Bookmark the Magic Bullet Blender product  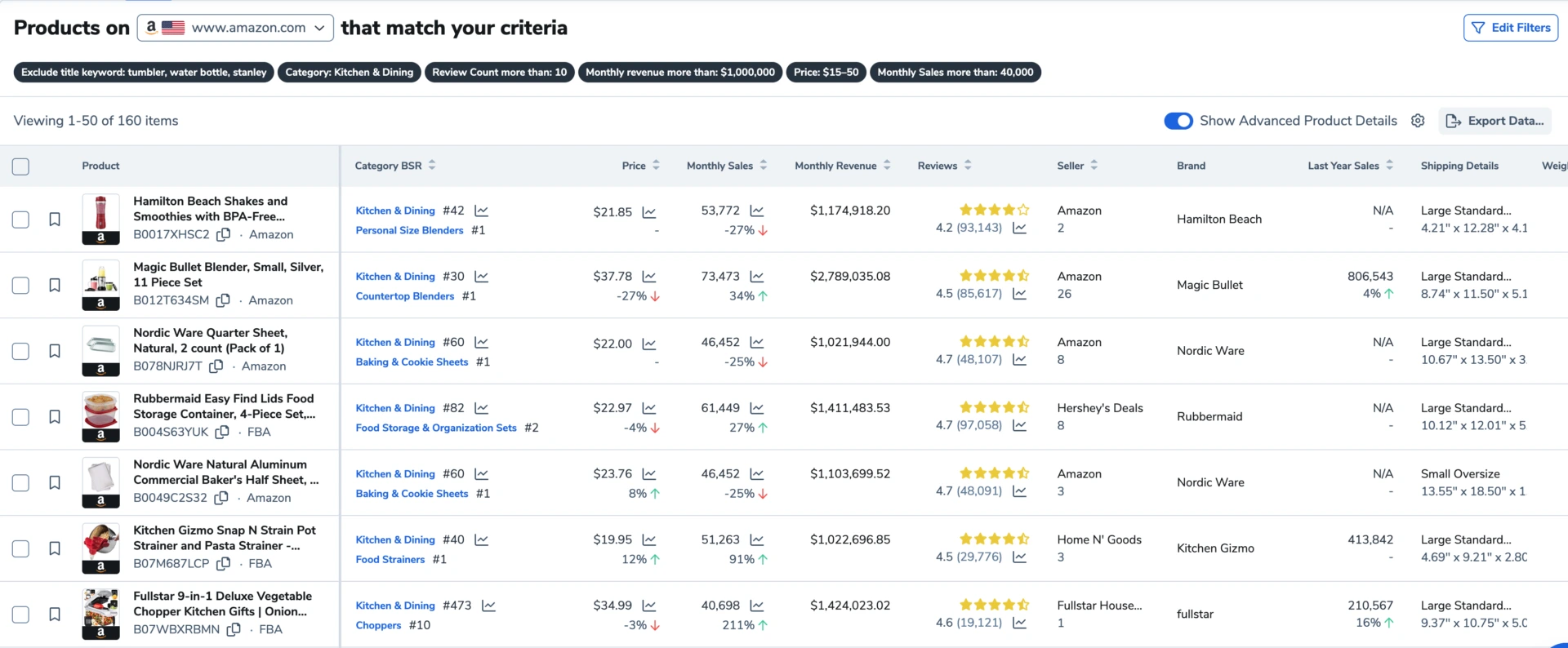click(x=55, y=286)
